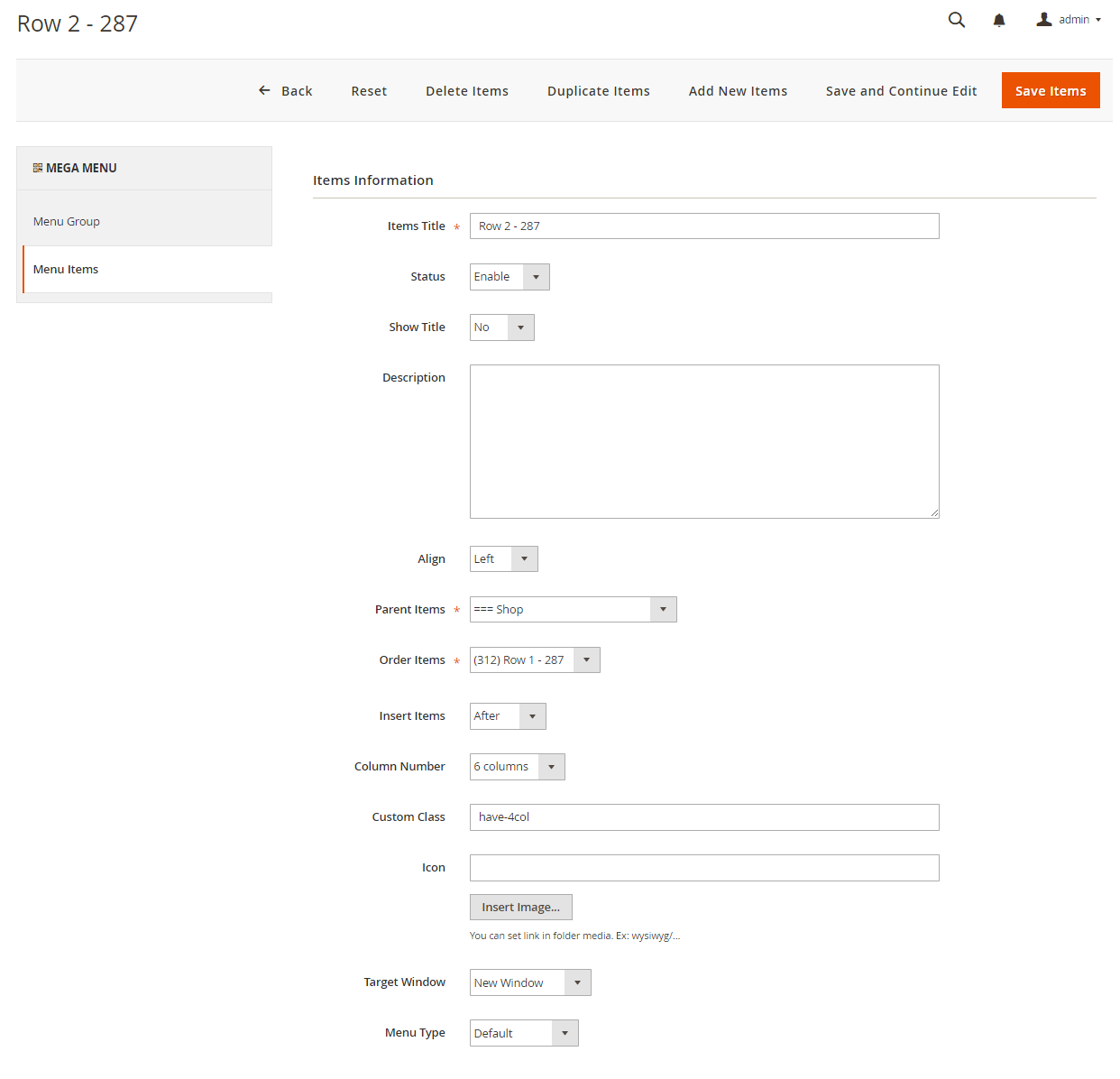Click Duplicate Items
Screen dimensions: 1120x1079
[x=599, y=91]
